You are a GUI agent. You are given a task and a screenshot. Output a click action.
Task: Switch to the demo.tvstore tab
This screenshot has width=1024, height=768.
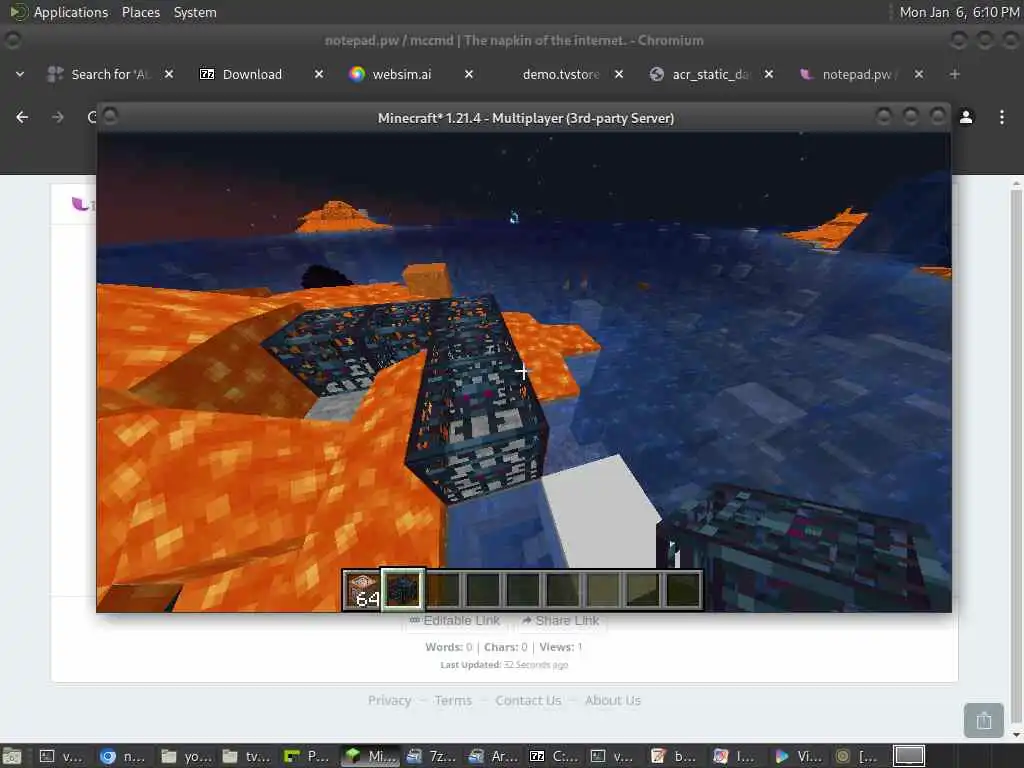pyautogui.click(x=561, y=74)
